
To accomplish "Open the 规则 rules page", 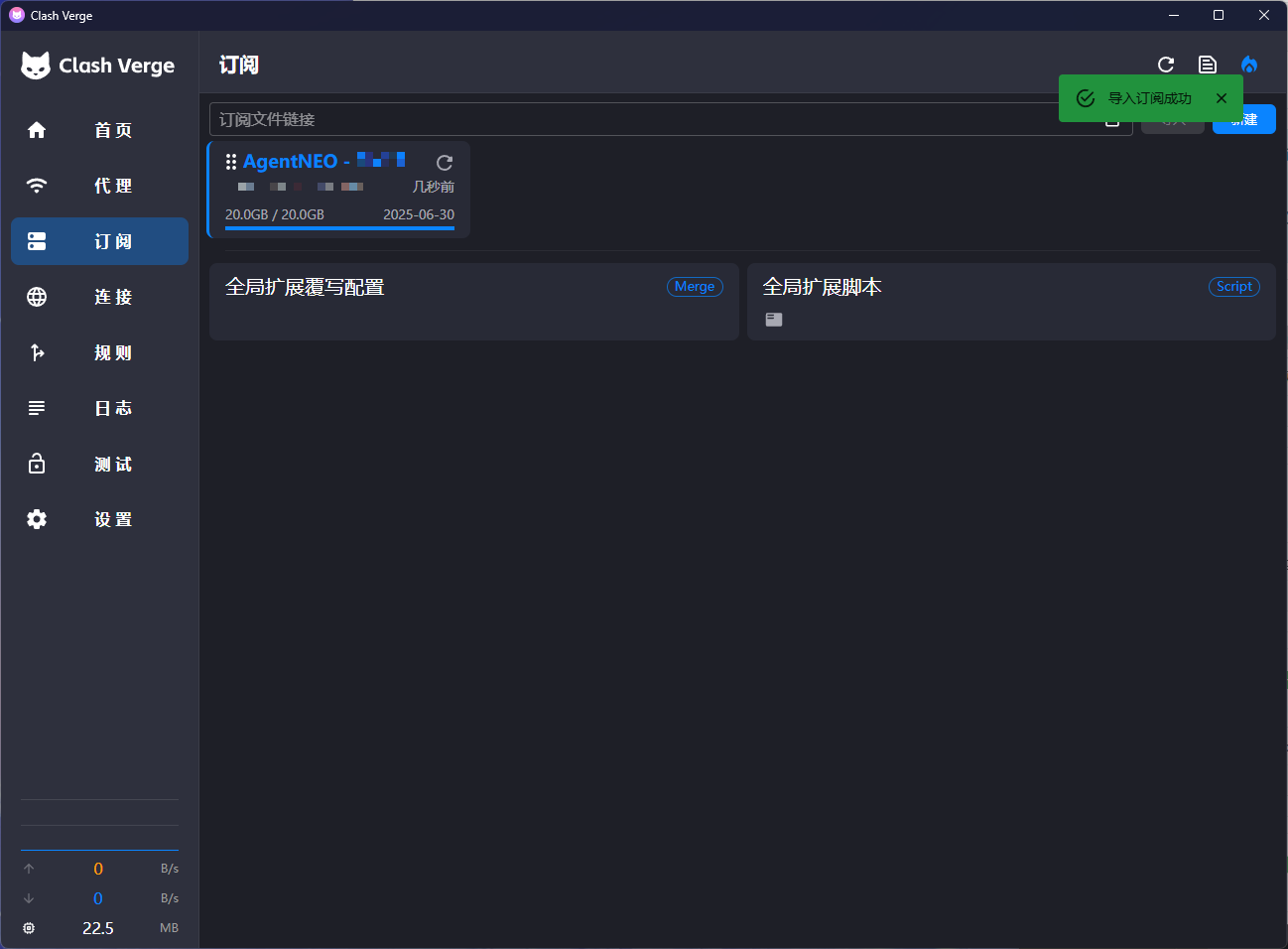I will (x=99, y=352).
